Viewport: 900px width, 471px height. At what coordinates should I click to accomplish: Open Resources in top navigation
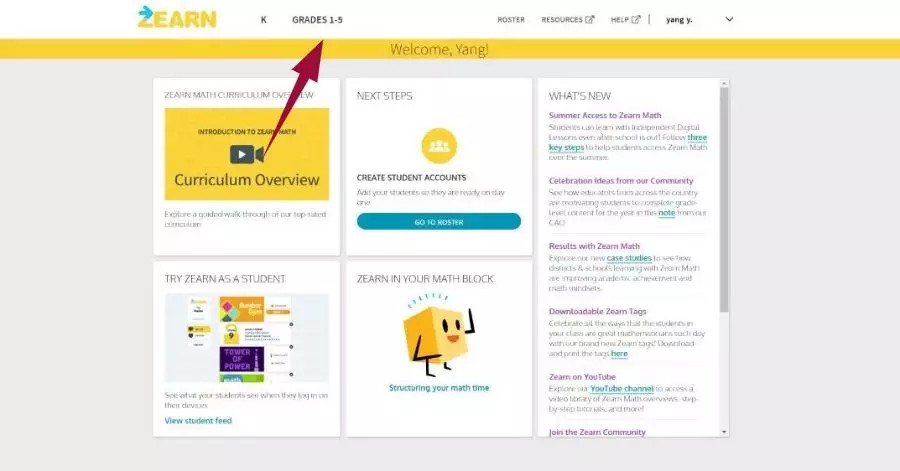click(562, 20)
